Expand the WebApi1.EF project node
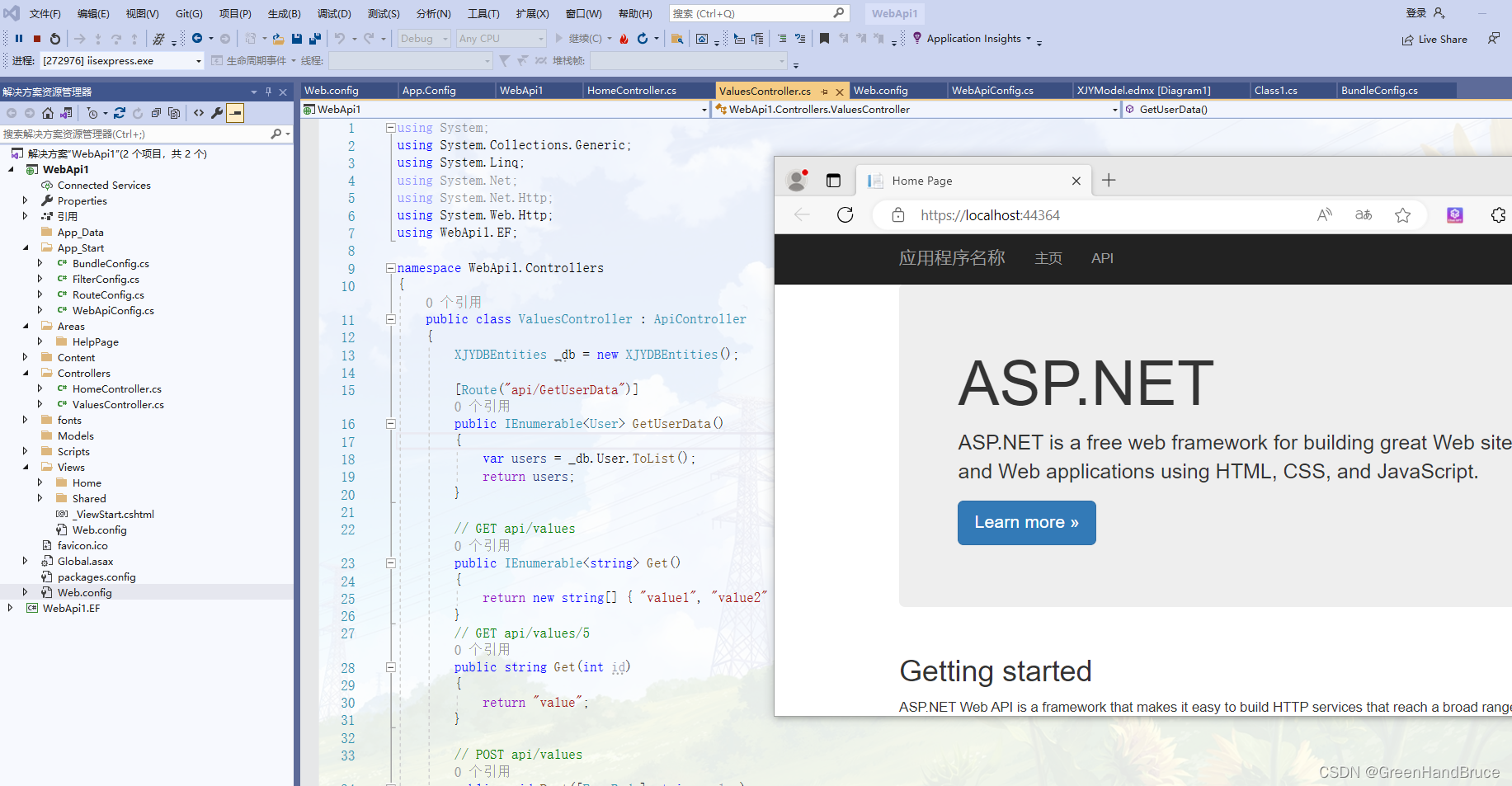Screen dimensions: 1512x786 click(10, 608)
